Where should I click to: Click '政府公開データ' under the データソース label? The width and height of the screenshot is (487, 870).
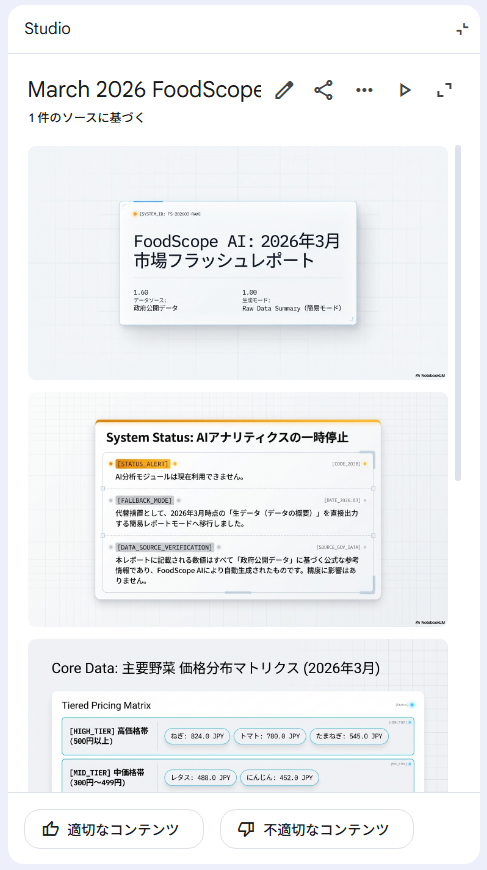click(156, 308)
